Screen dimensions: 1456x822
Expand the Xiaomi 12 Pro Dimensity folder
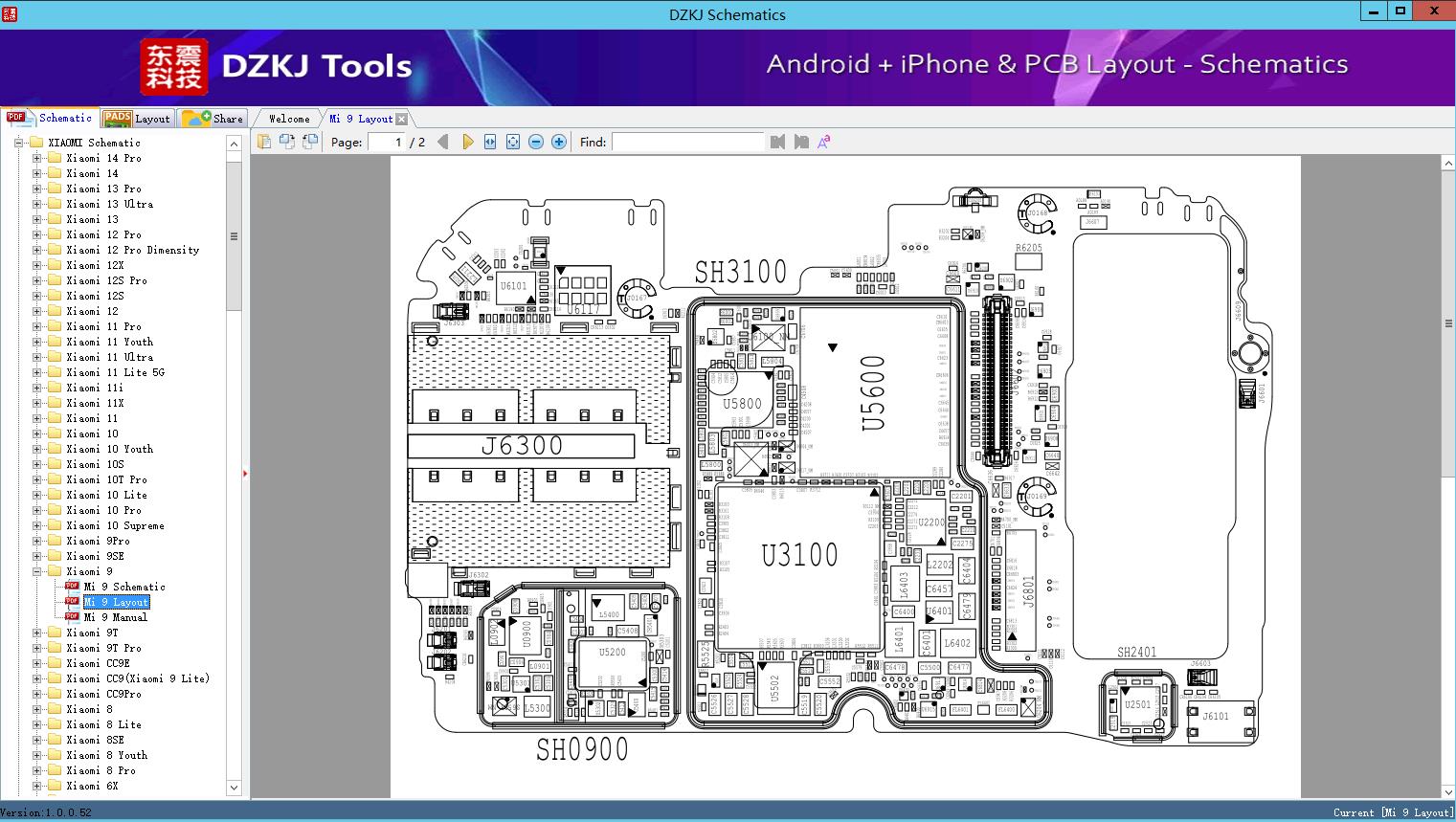[x=37, y=250]
